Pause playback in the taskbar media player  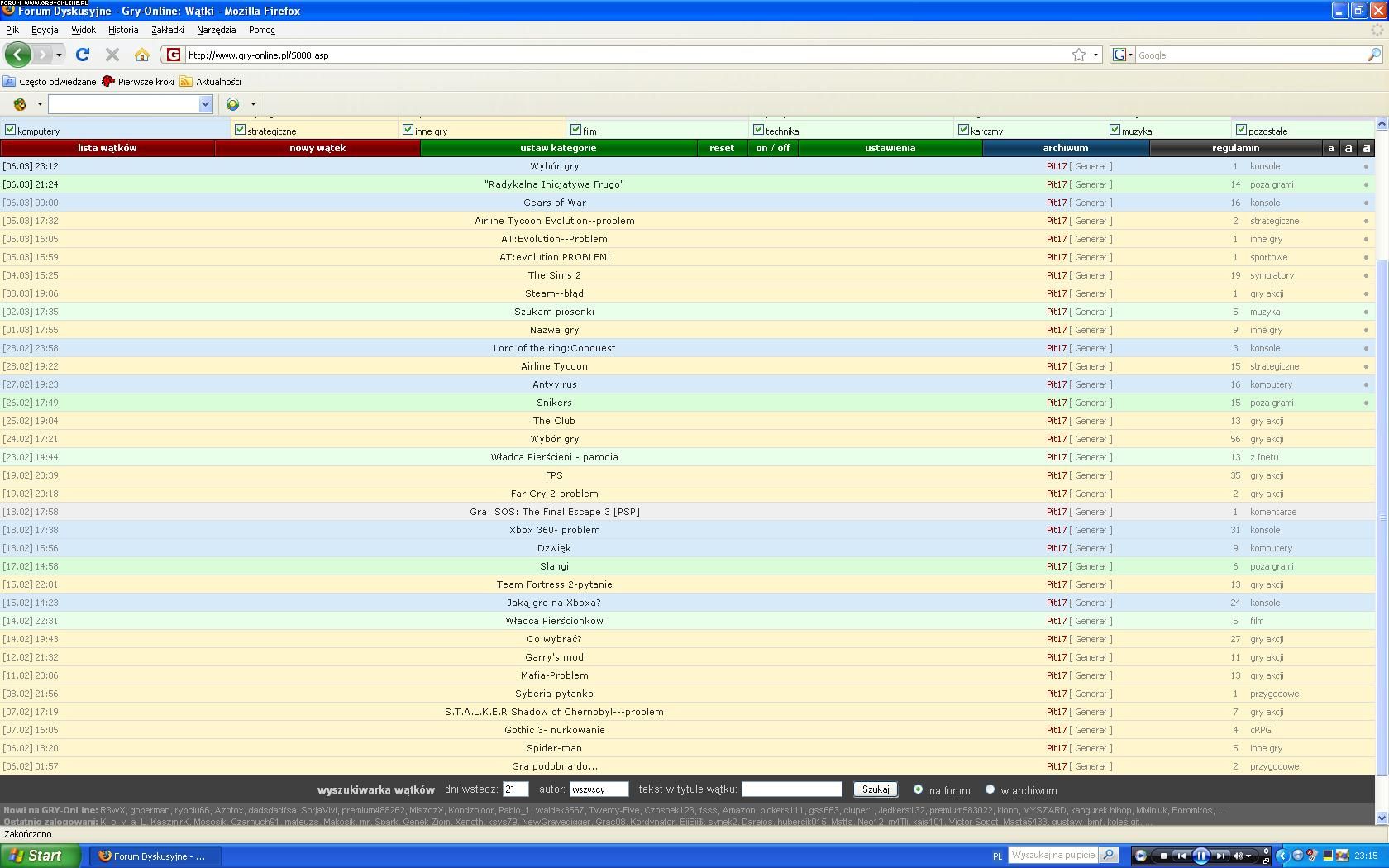click(x=1200, y=856)
